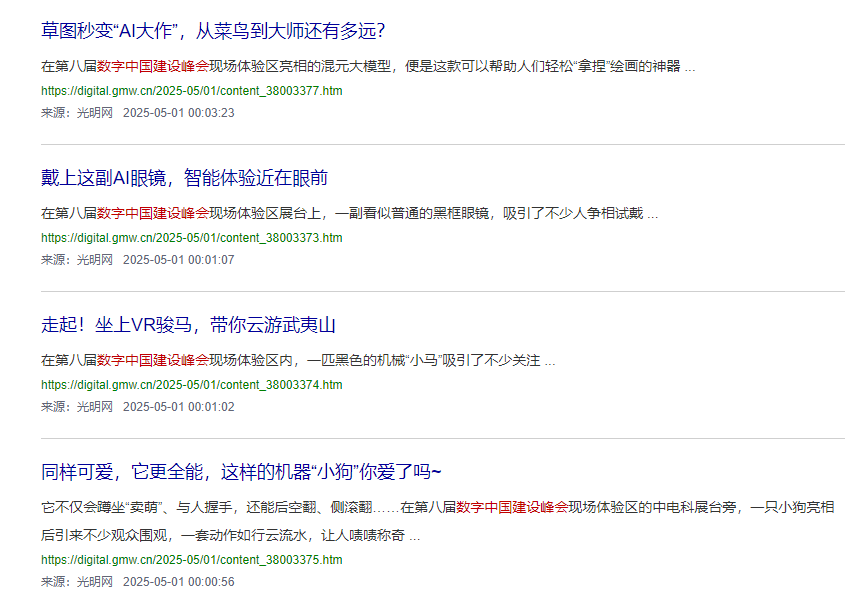Open the robot "小狗" article headline
The width and height of the screenshot is (852, 610).
coord(241,472)
